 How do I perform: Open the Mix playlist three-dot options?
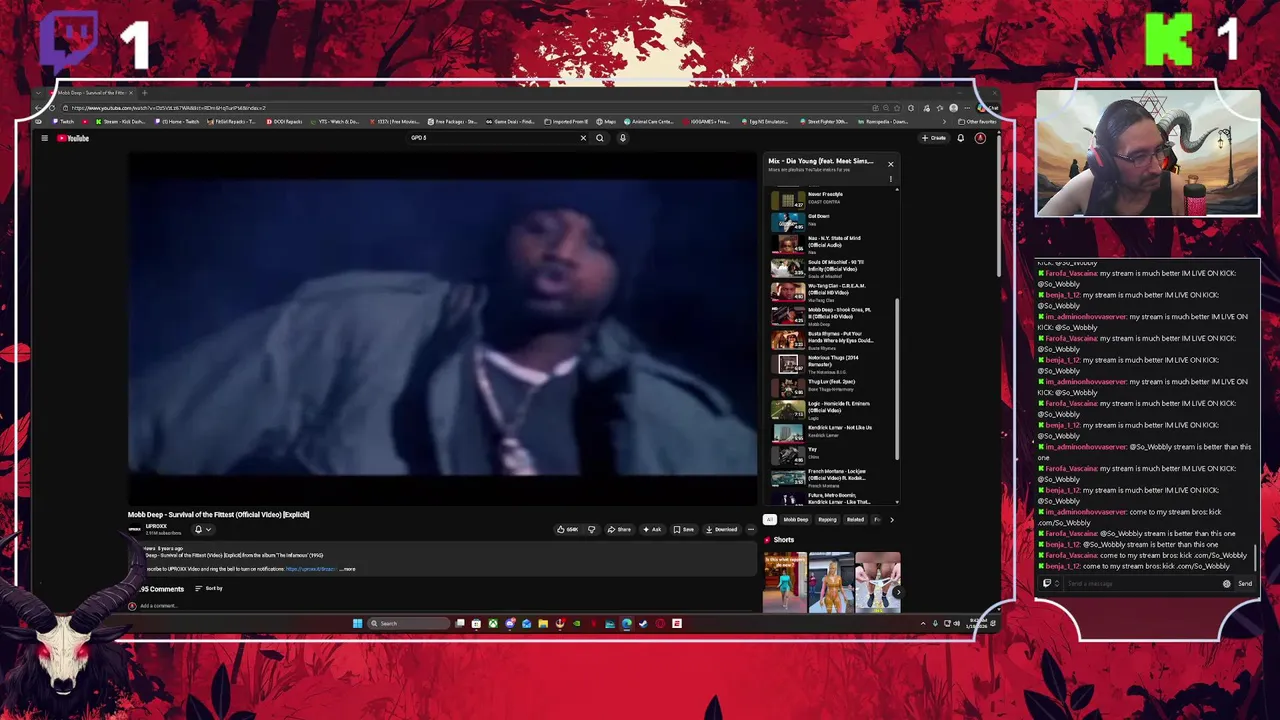point(890,180)
